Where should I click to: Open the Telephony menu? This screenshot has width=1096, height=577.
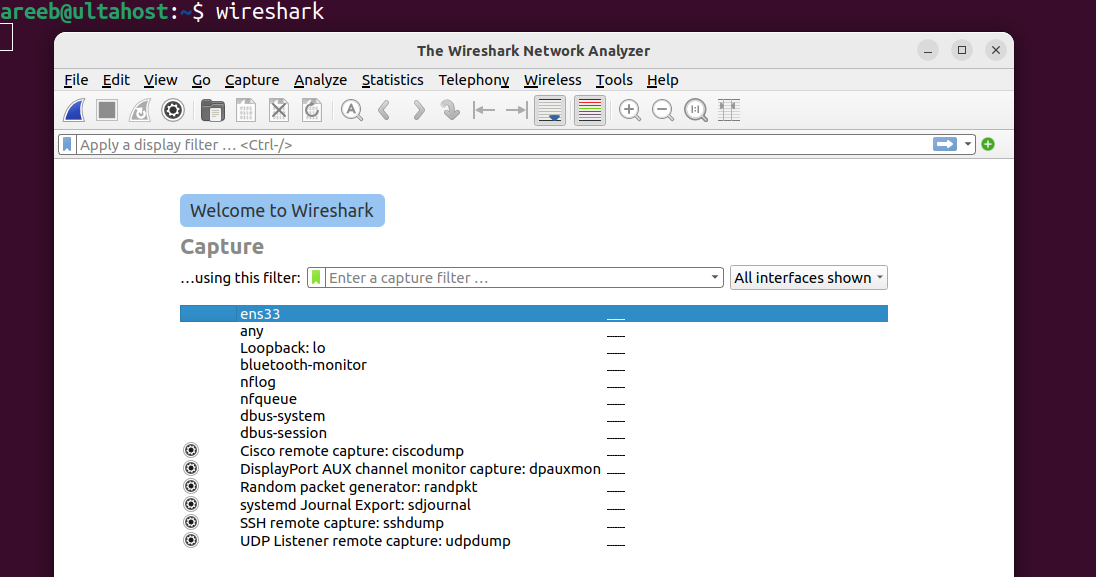(474, 80)
